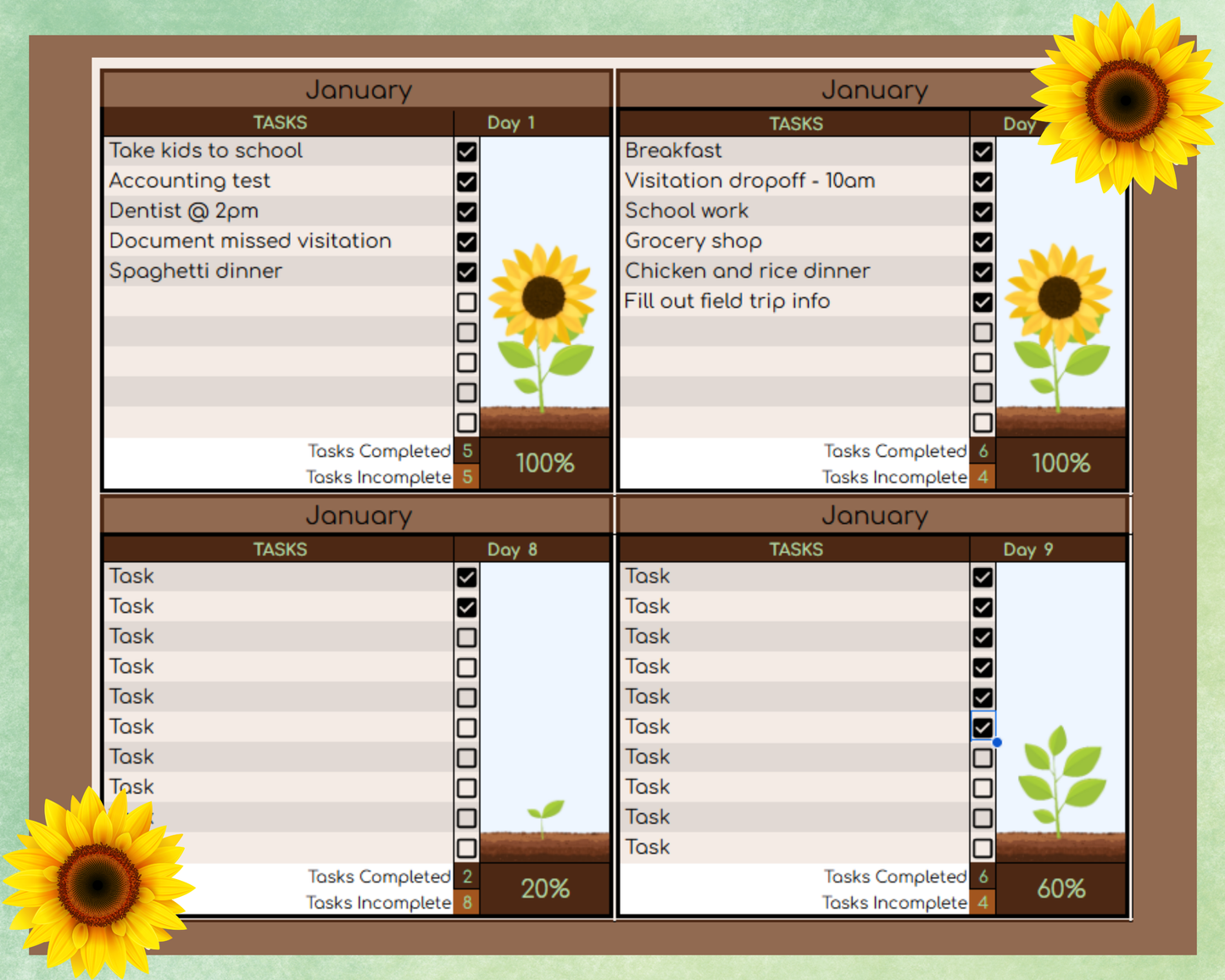This screenshot has height=980, width=1225.
Task: Uncheck the first Task checkbox in Day 8 panel
Action: coord(466,577)
